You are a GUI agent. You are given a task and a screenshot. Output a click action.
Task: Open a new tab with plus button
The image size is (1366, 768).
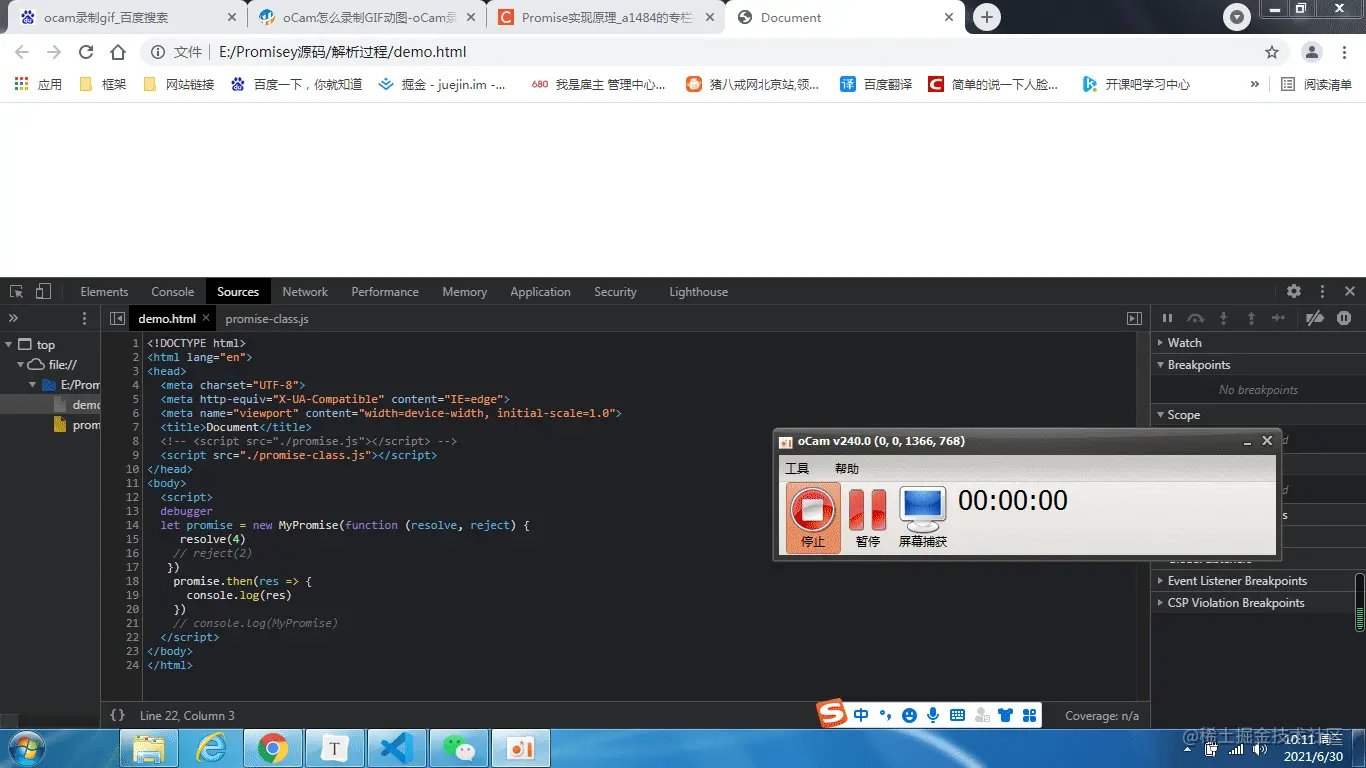(x=987, y=17)
